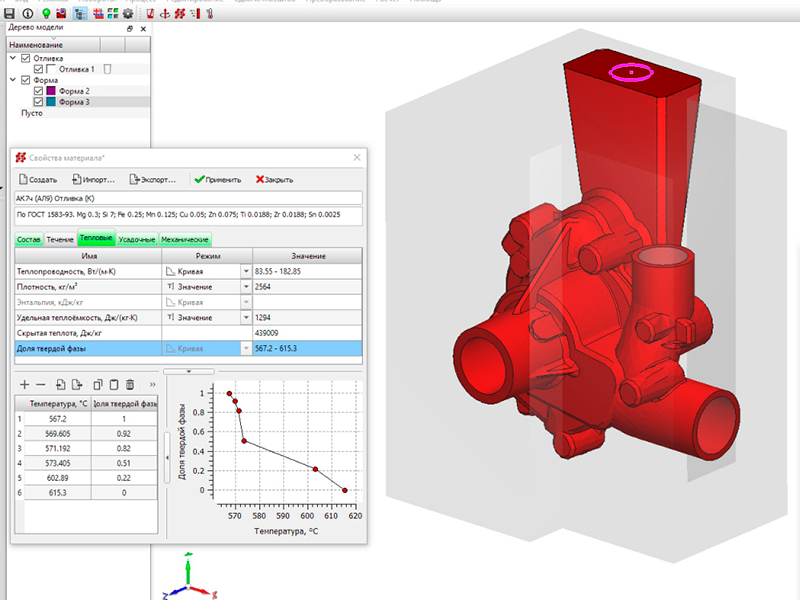Uncheck the Отливка 1 checkbox
The width and height of the screenshot is (800, 600).
pos(39,69)
